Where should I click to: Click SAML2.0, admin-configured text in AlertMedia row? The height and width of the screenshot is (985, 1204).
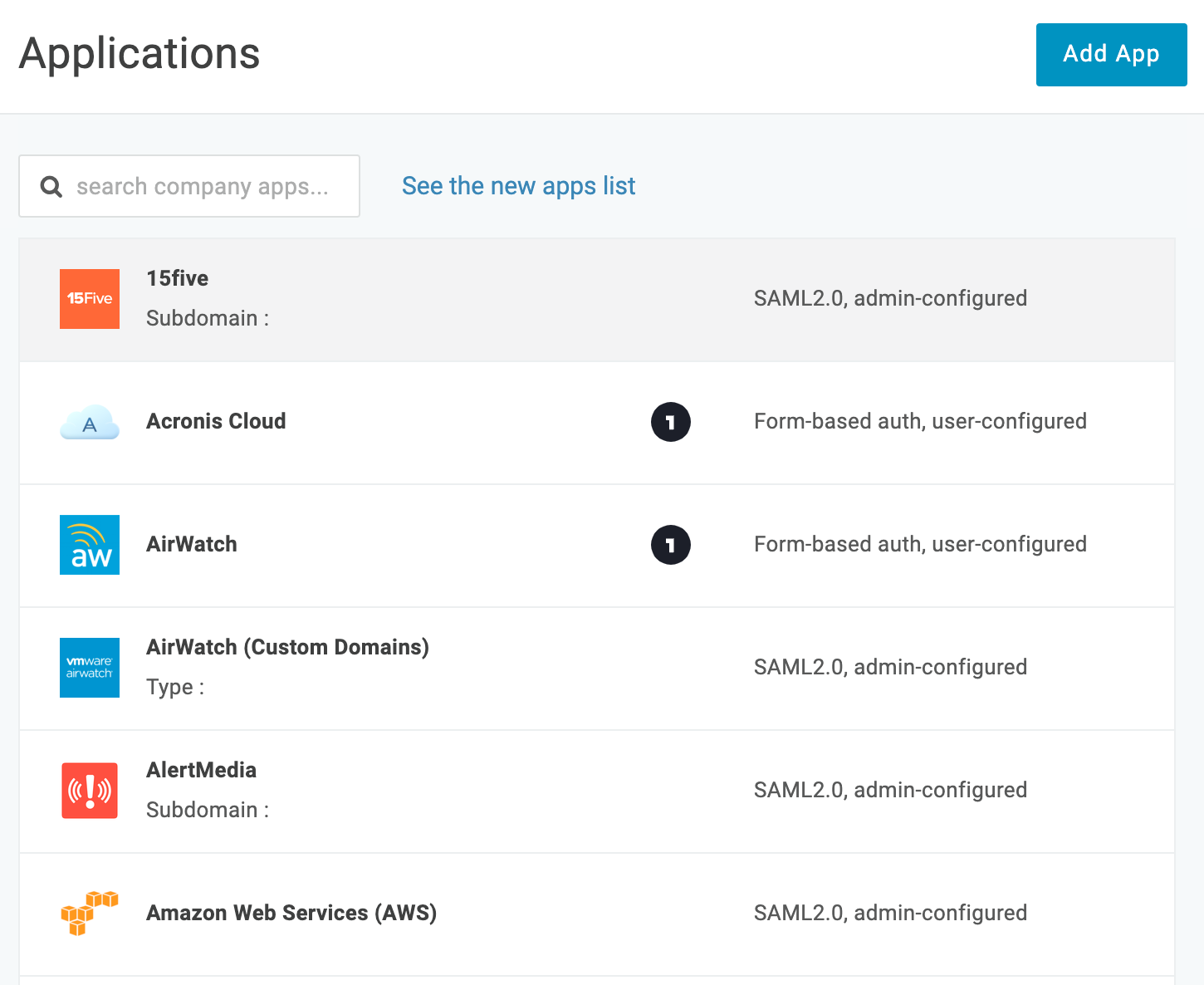click(890, 790)
